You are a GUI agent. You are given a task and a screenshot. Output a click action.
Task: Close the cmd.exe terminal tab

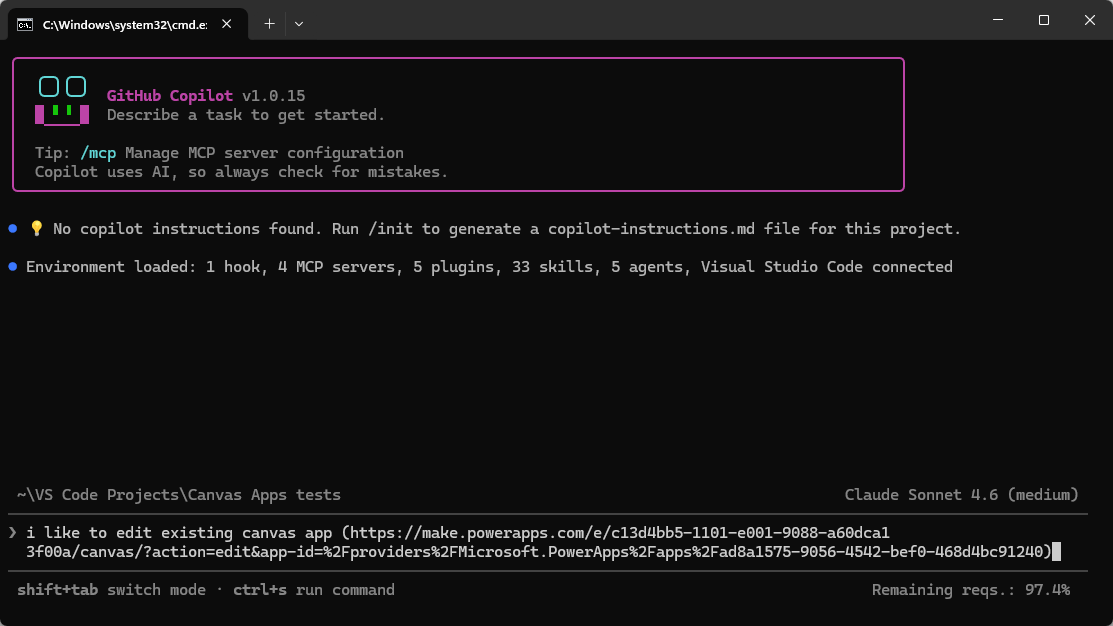point(227,23)
